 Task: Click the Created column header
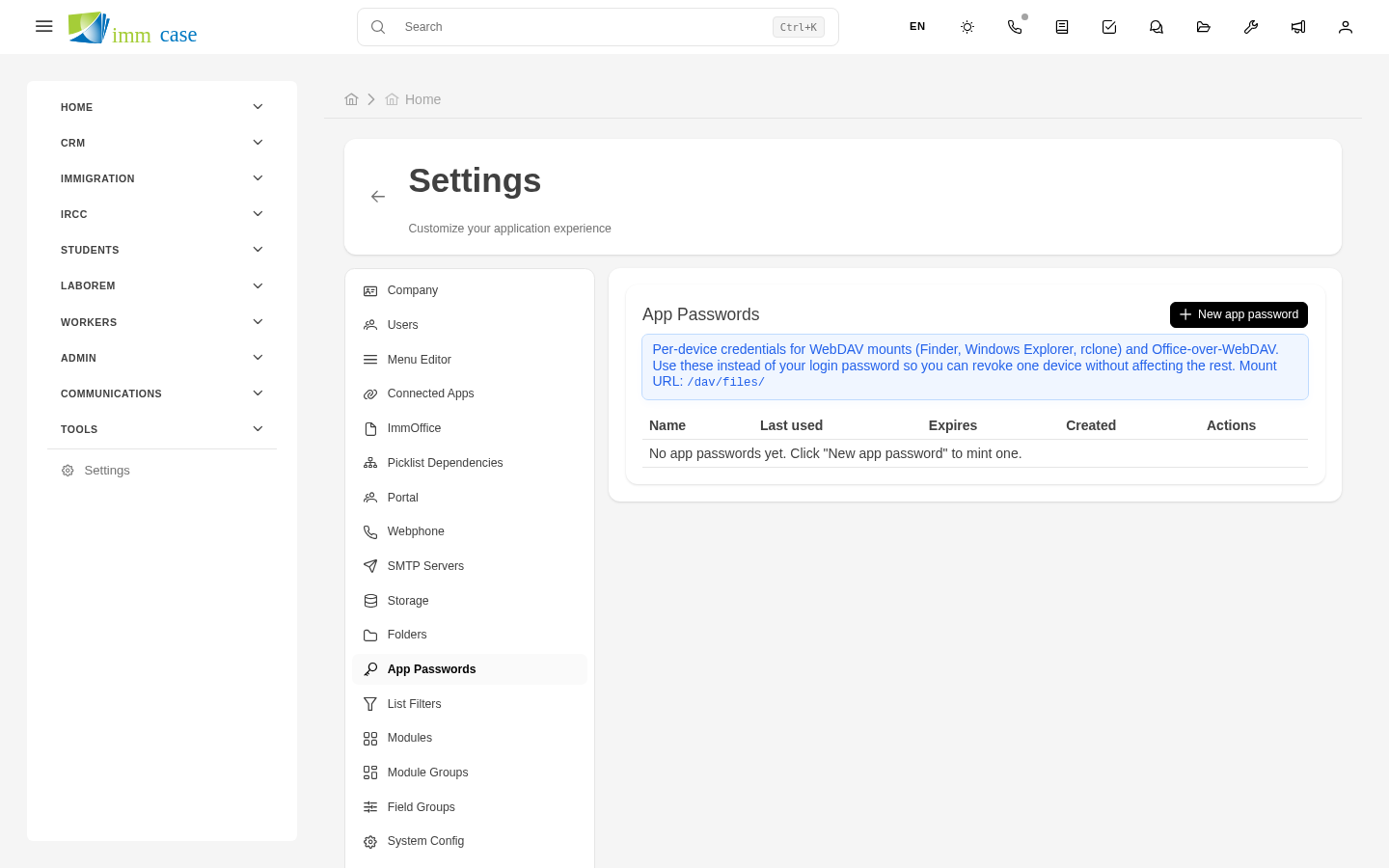coord(1091,425)
